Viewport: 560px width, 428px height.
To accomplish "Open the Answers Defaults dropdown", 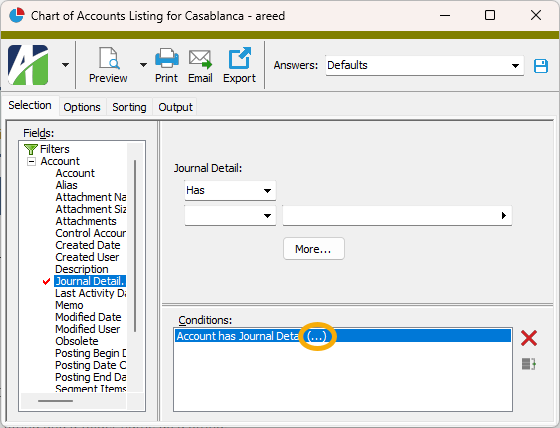I will (x=424, y=65).
